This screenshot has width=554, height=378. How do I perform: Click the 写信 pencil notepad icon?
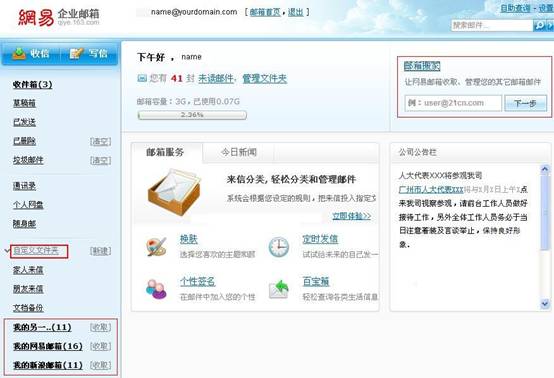[76, 53]
